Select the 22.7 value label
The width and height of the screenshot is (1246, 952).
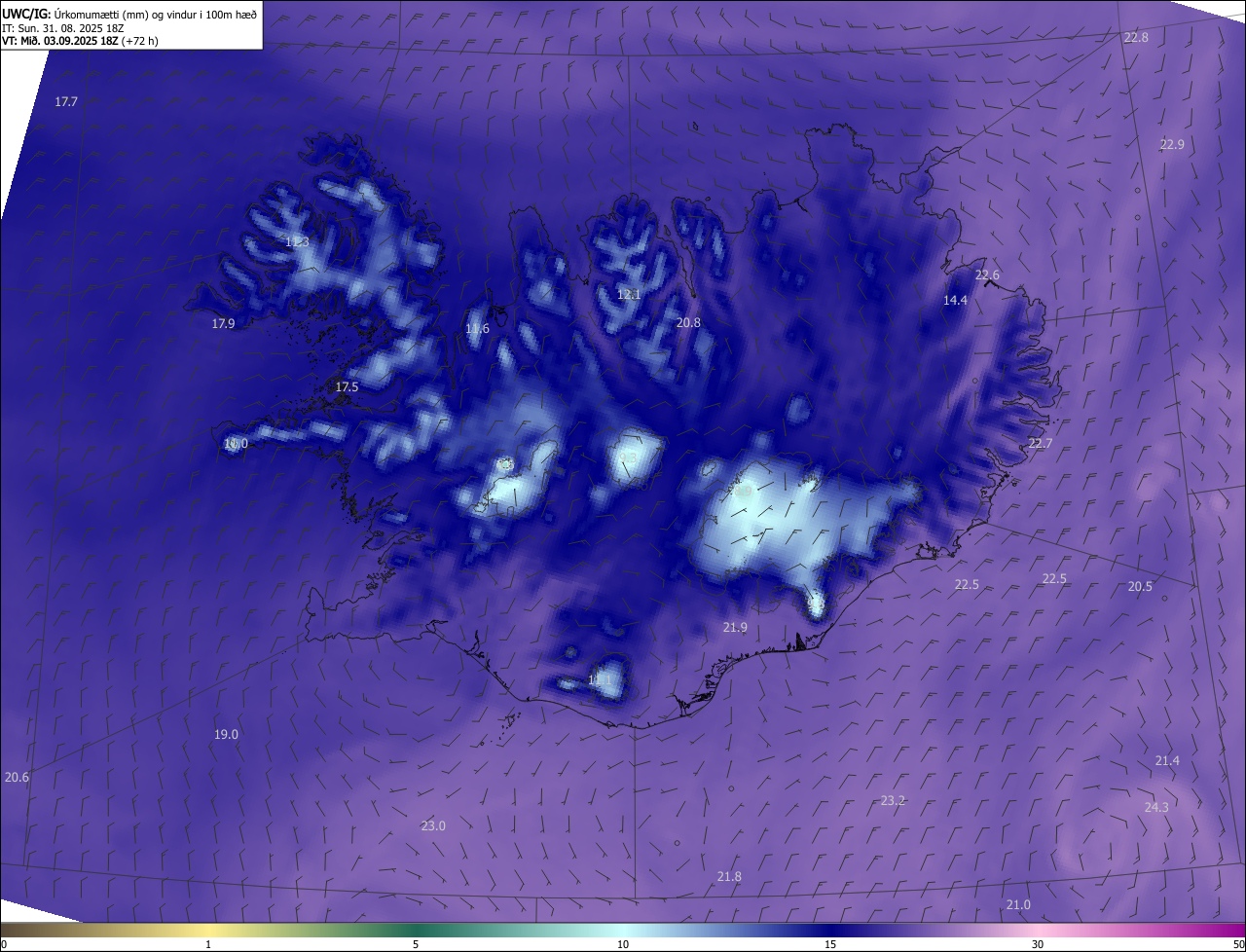1041,443
